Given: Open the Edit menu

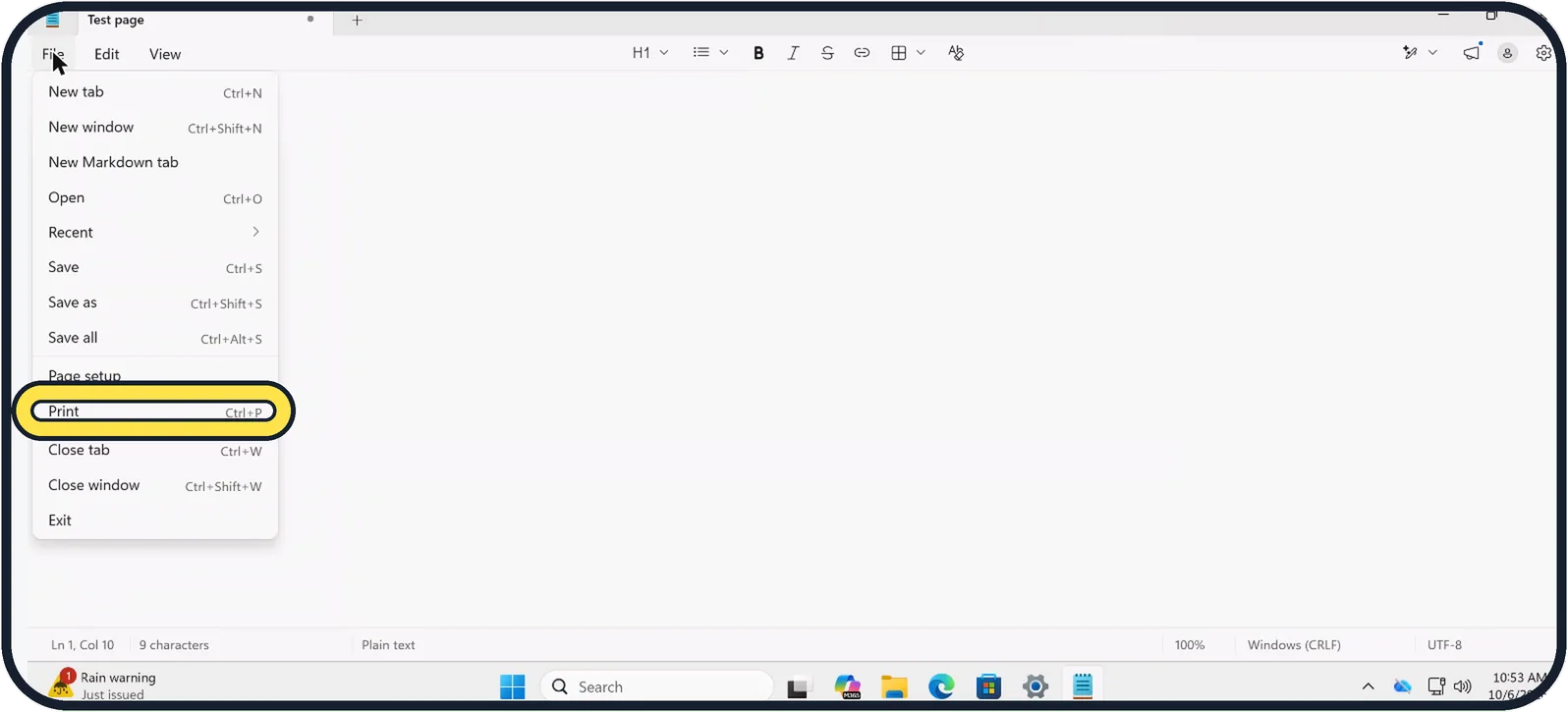Looking at the screenshot, I should pyautogui.click(x=107, y=54).
